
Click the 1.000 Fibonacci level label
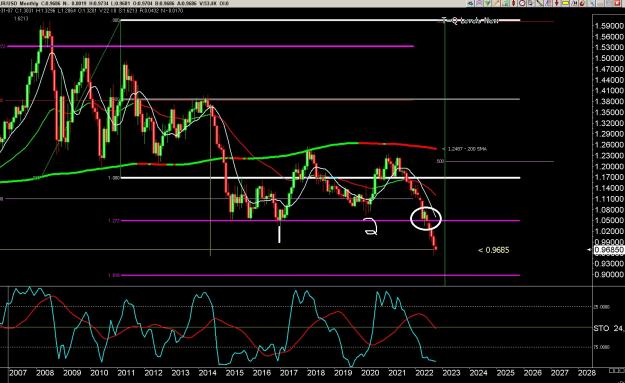(x=114, y=178)
